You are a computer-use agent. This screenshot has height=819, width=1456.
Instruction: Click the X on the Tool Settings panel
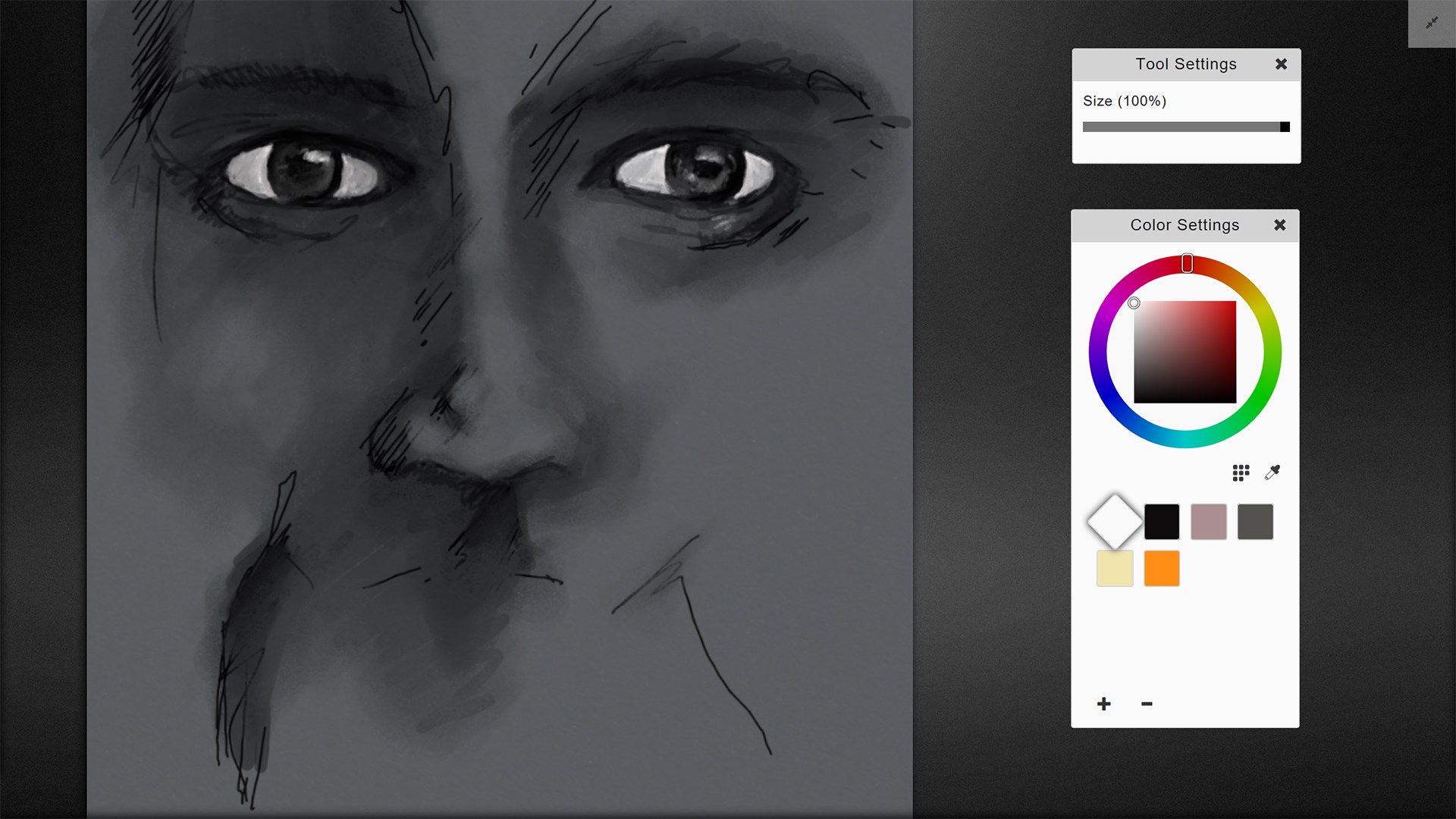[1282, 64]
